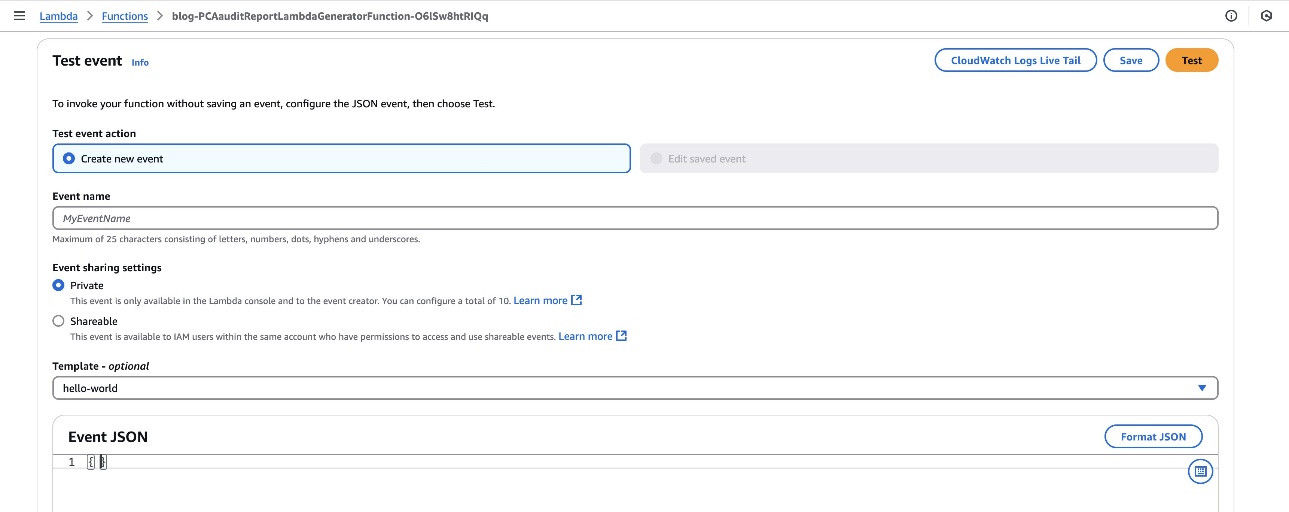Screen dimensions: 1289x512
Task: Open the Info link next to Test event
Action: click(140, 62)
